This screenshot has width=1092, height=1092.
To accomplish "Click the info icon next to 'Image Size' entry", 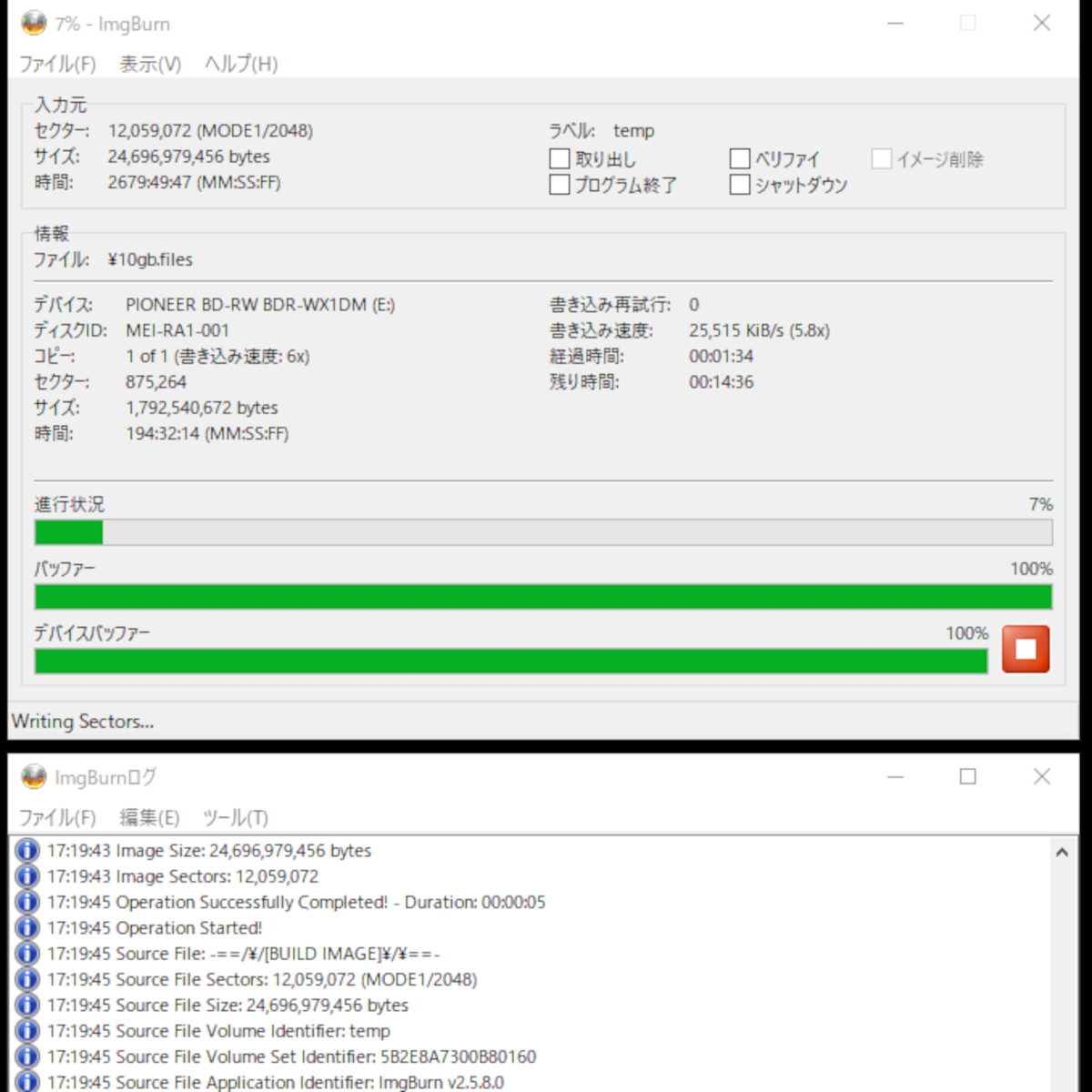I will [25, 850].
